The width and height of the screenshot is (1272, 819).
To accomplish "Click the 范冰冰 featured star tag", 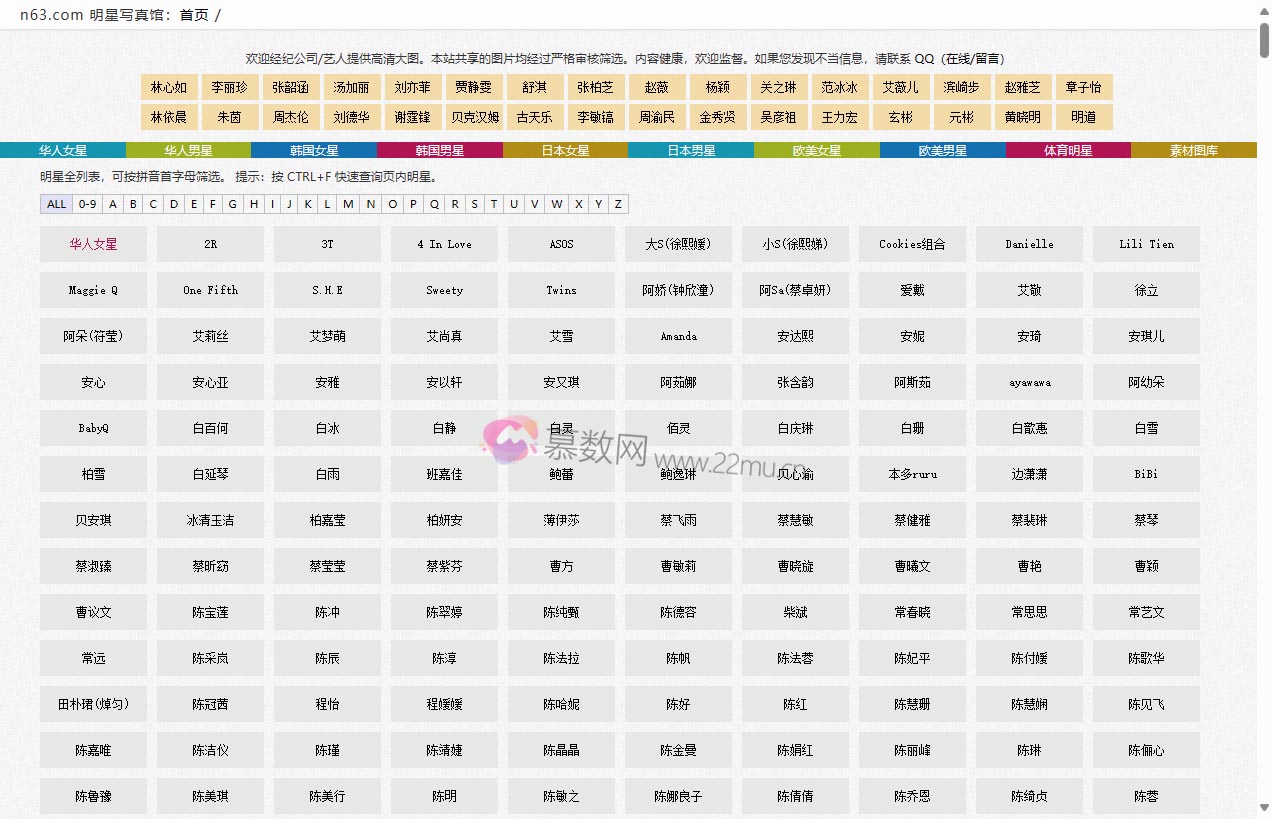I will [839, 87].
